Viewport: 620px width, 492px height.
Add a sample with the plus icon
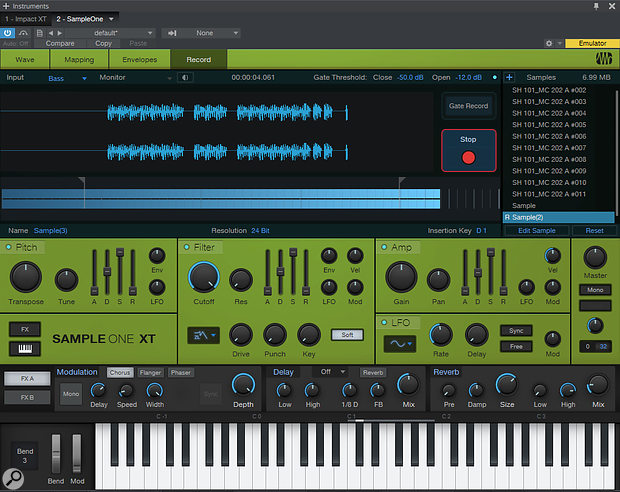509,77
